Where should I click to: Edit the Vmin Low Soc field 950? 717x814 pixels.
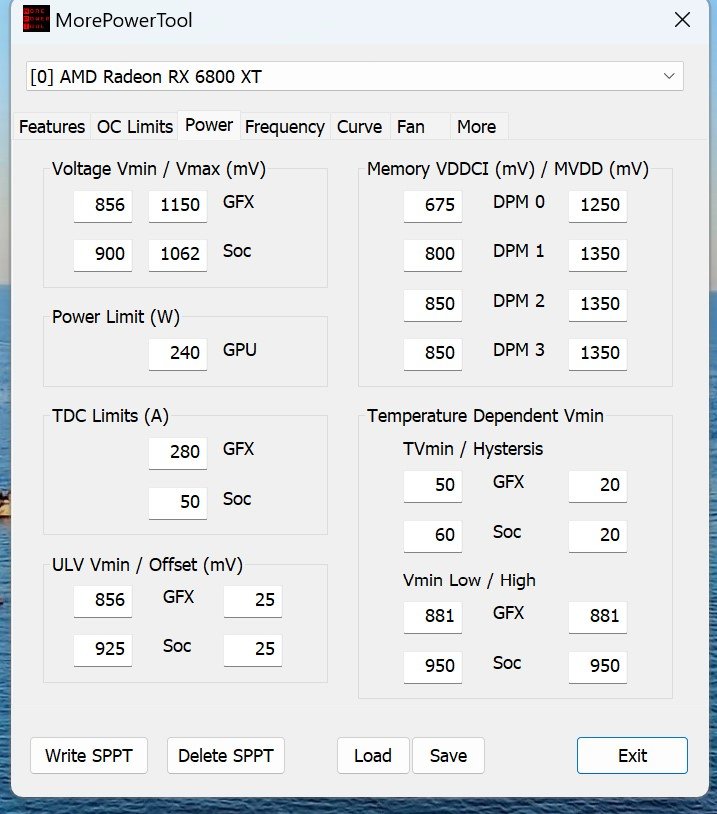click(432, 667)
